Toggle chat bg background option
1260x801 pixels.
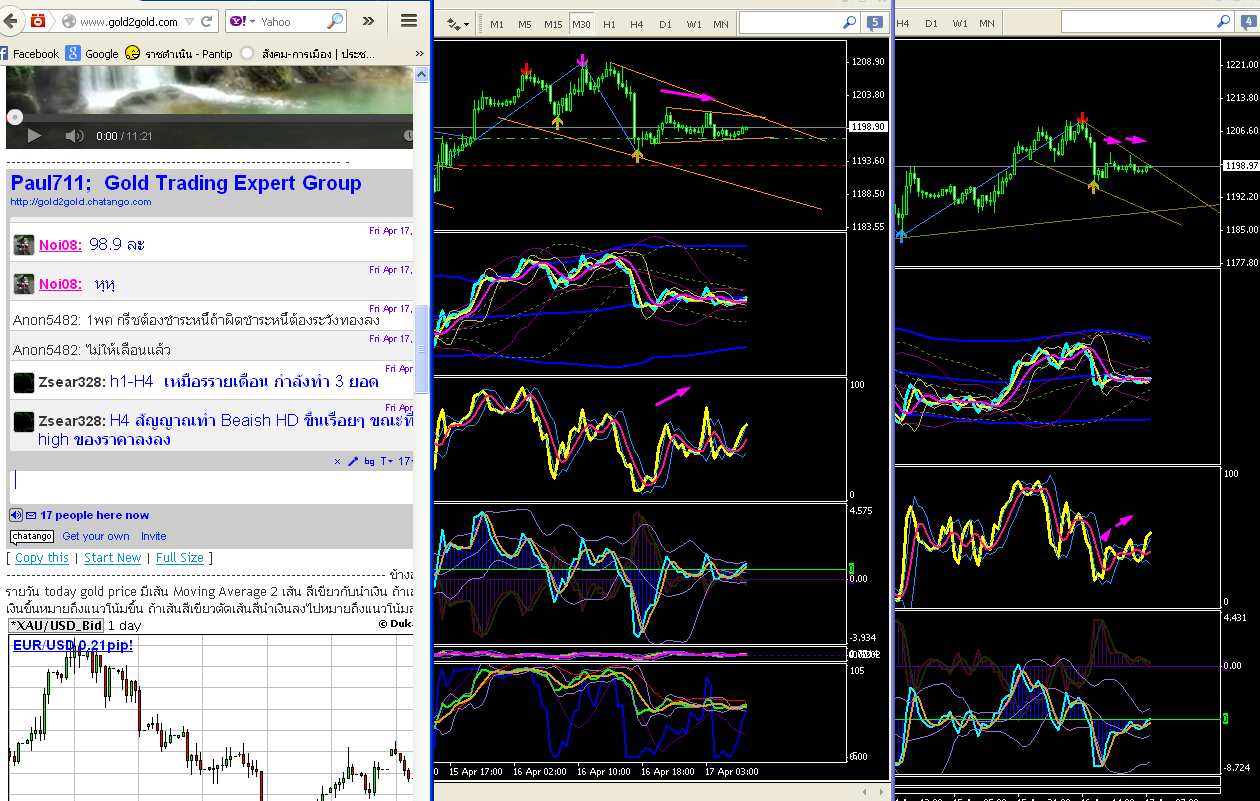[369, 461]
